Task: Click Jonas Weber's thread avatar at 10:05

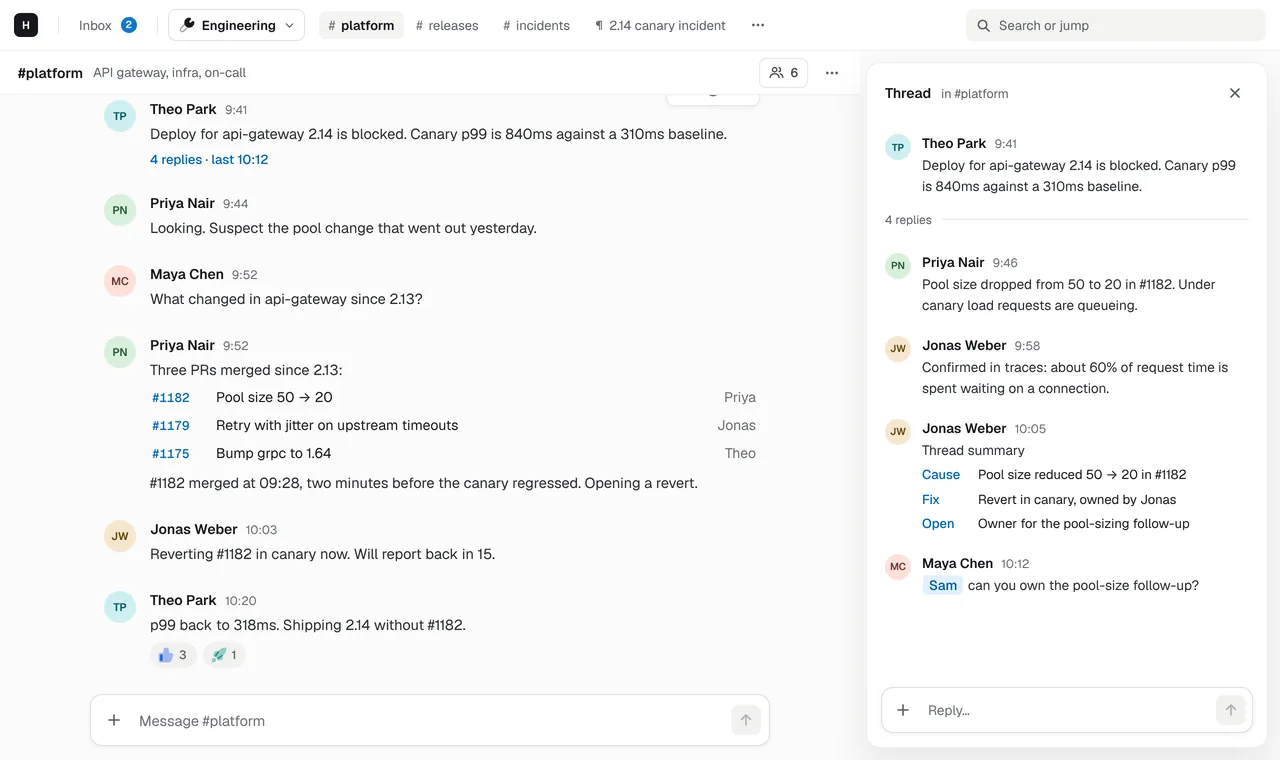Action: click(898, 431)
